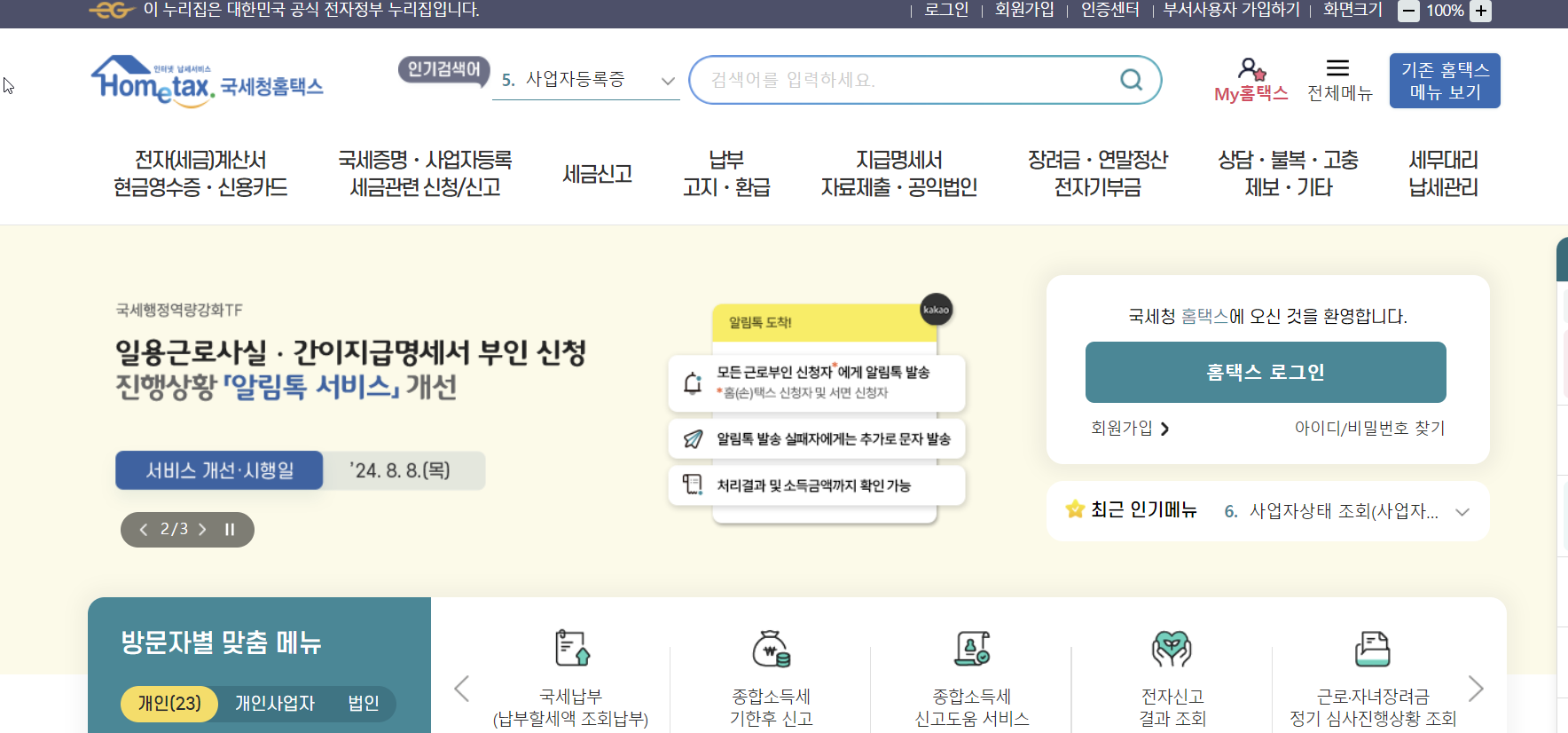Viewport: 1568px width, 733px height.
Task: Click the 알림톡 bell icon
Action: (x=693, y=383)
